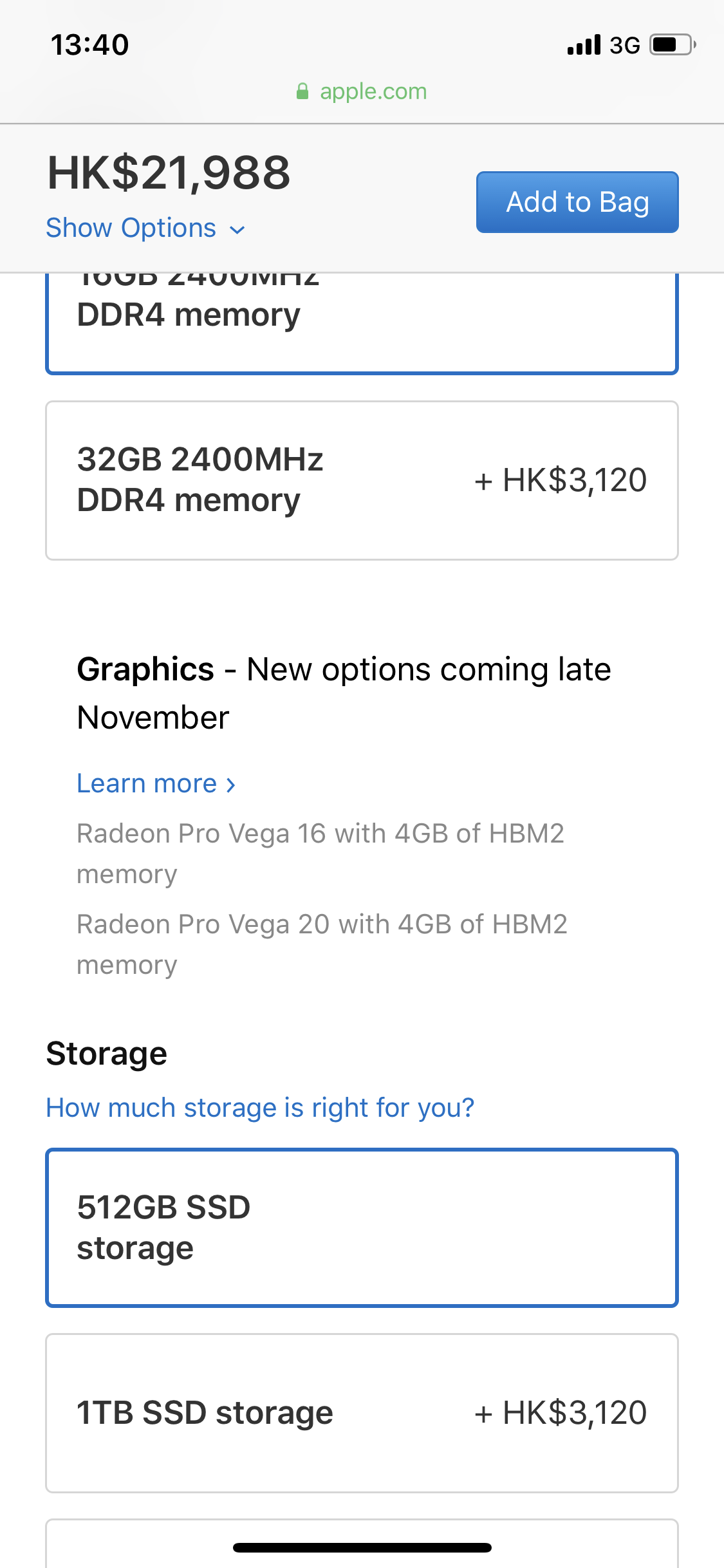Open How much storage is right link
Image resolution: width=724 pixels, height=1568 pixels.
tap(260, 1108)
